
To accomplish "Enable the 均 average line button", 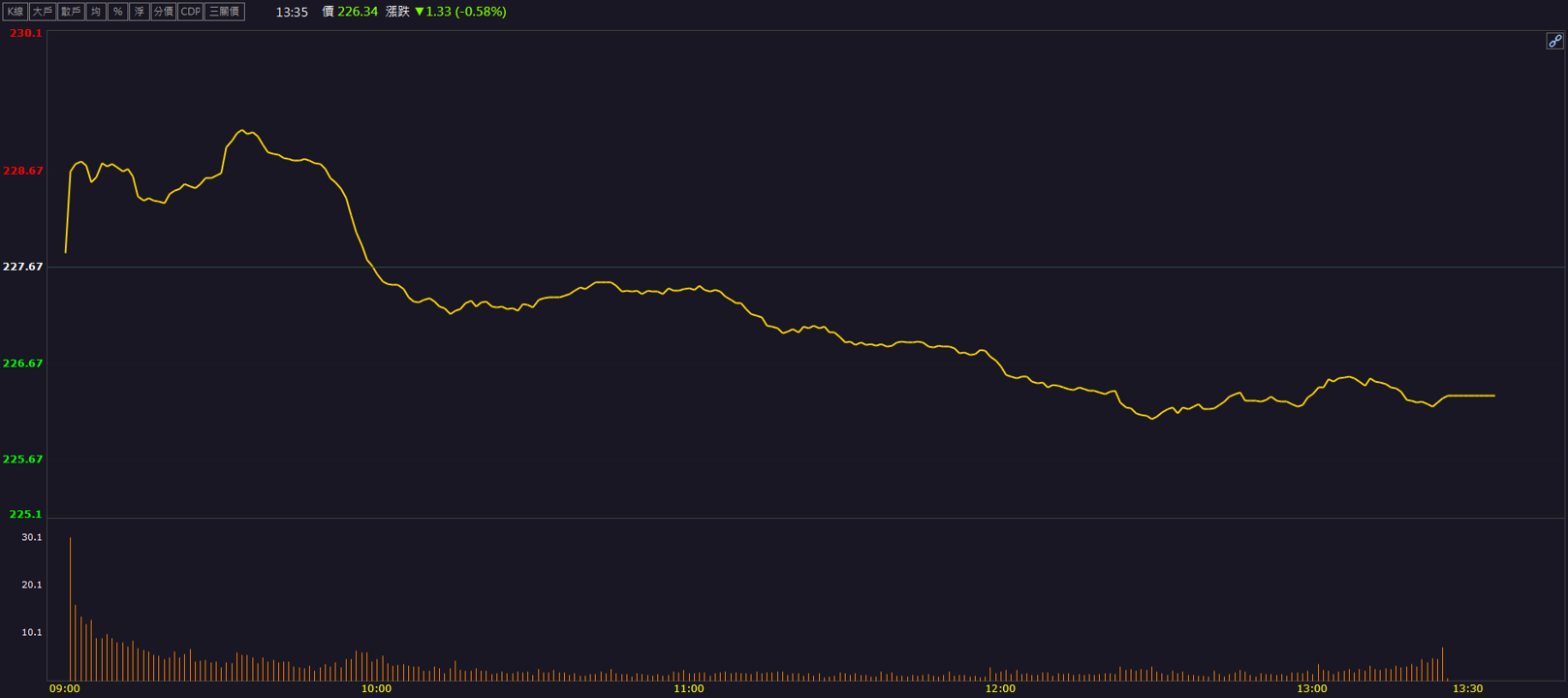I will (x=96, y=12).
